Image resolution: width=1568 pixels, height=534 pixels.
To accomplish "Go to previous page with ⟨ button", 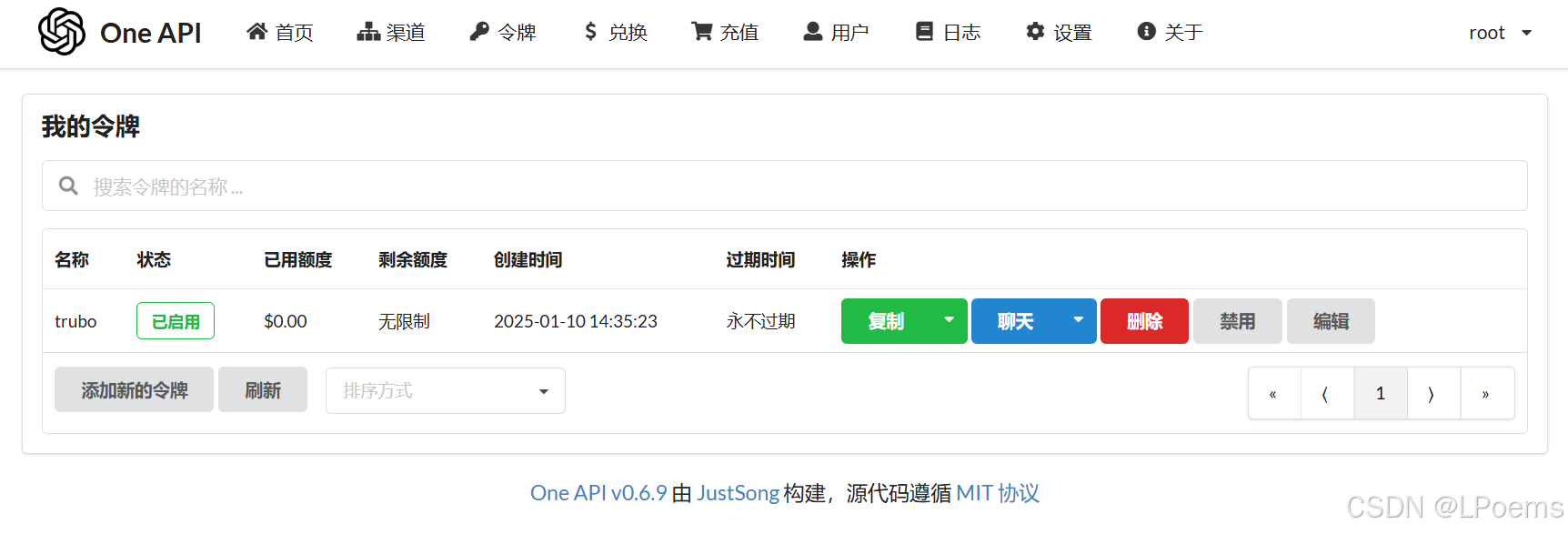I will tap(1327, 393).
